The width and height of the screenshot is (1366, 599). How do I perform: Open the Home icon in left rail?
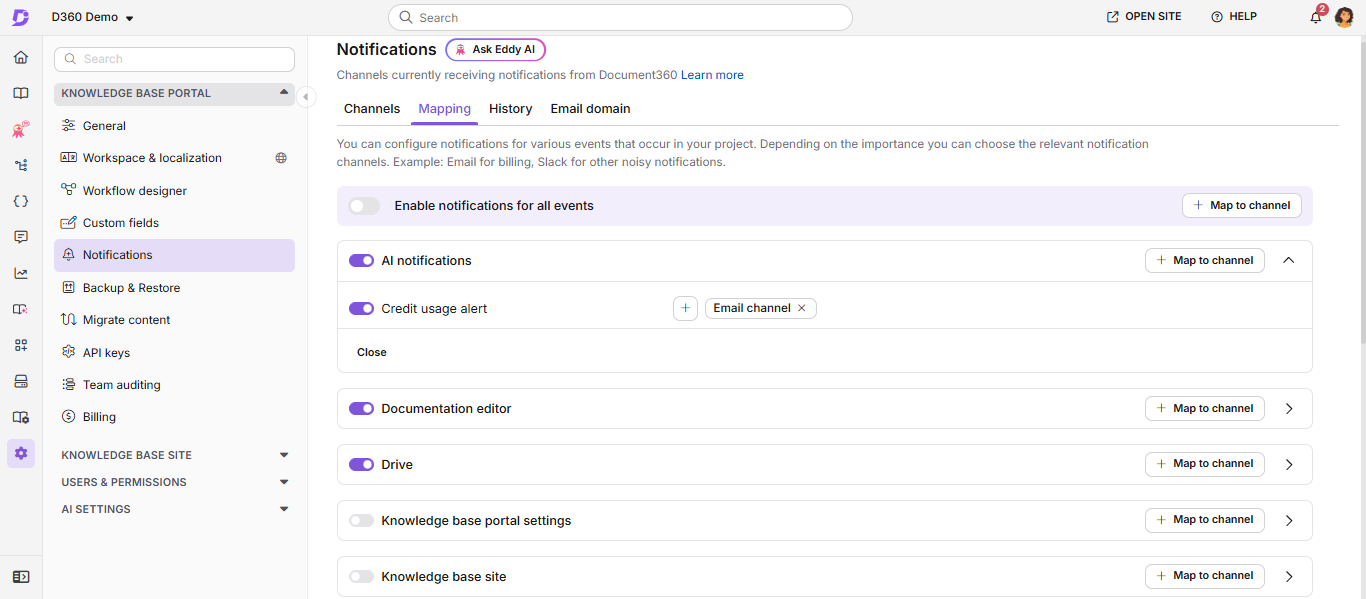click(x=21, y=57)
